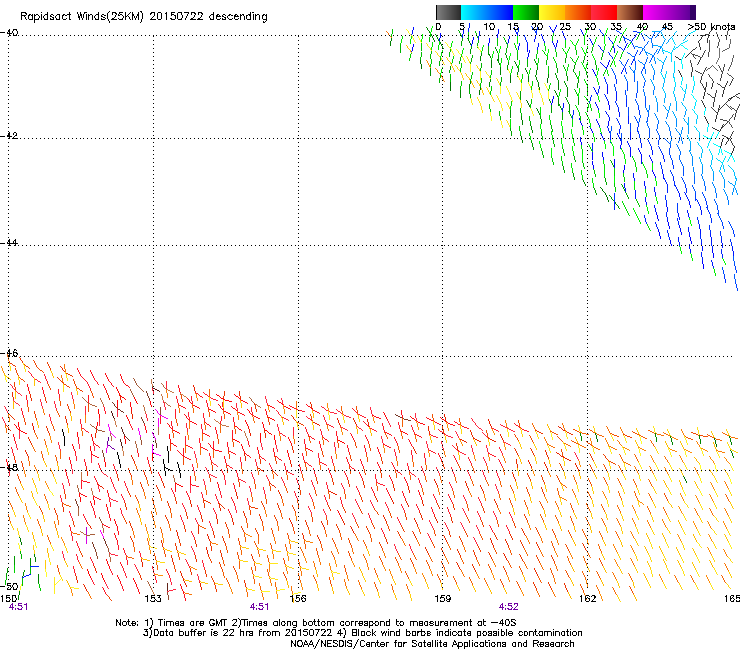Click the 'Note: 1) Times are GMT' line

pyautogui.click(x=315, y=623)
